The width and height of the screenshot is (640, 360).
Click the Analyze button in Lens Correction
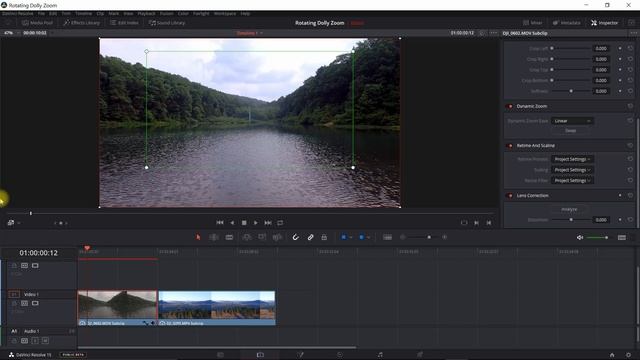pos(569,209)
